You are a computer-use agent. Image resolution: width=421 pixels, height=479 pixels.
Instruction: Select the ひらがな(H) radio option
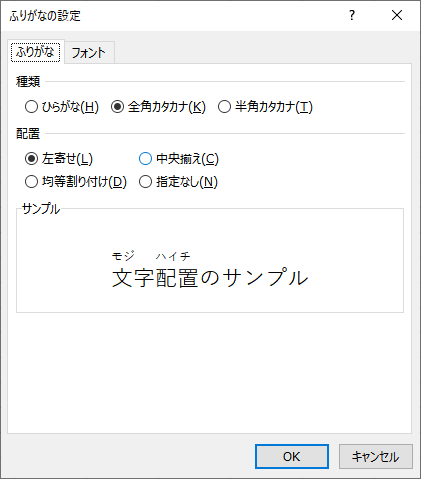(62, 107)
